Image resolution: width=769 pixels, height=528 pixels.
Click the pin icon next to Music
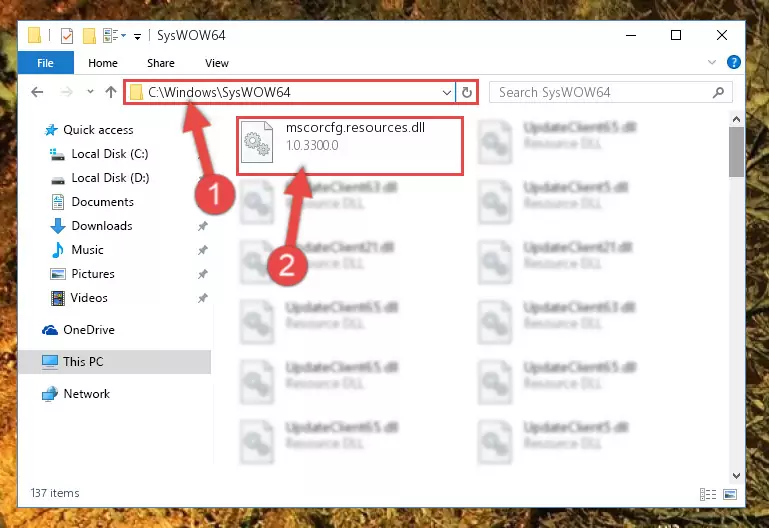(x=203, y=250)
